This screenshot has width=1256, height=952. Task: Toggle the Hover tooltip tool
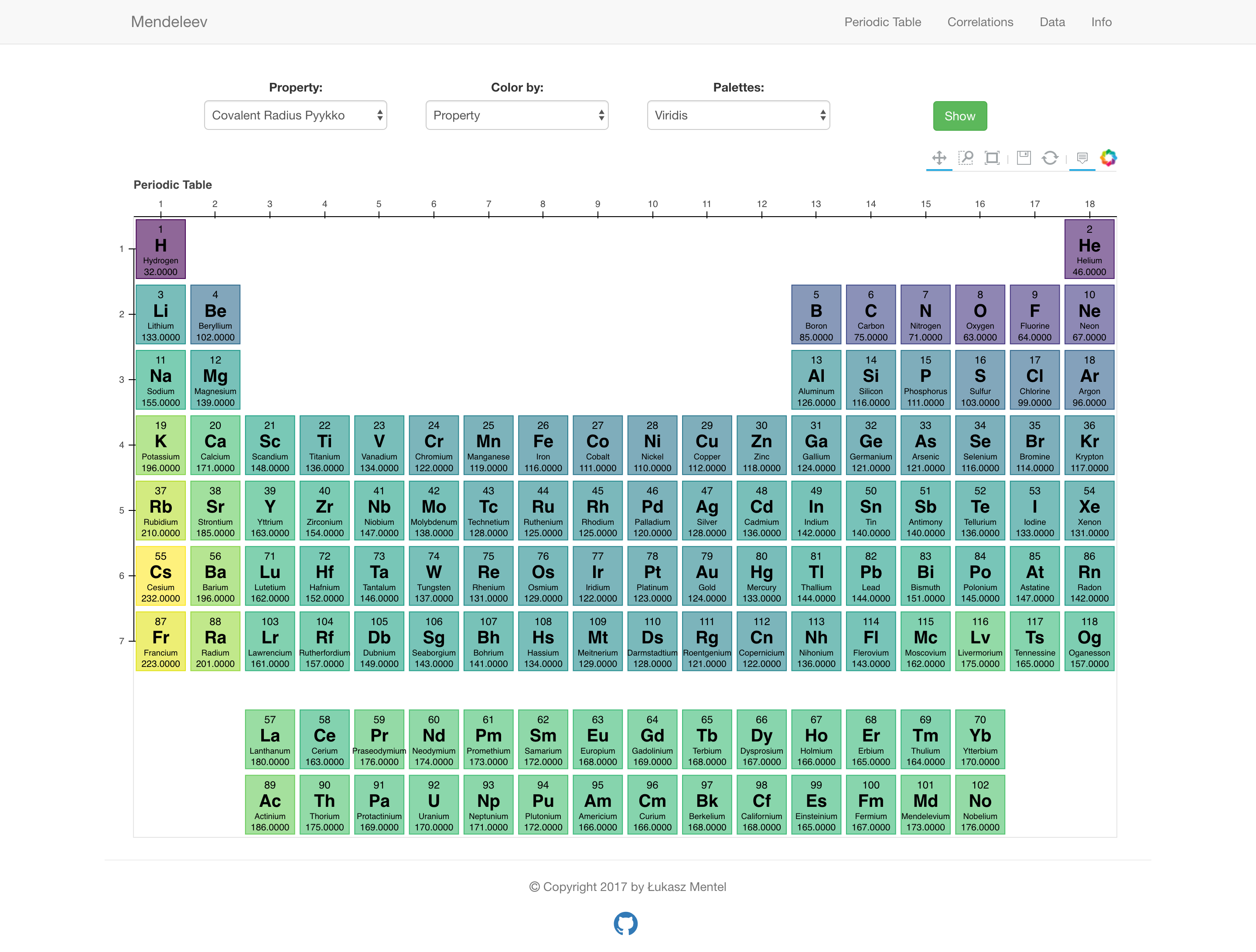pos(1082,157)
